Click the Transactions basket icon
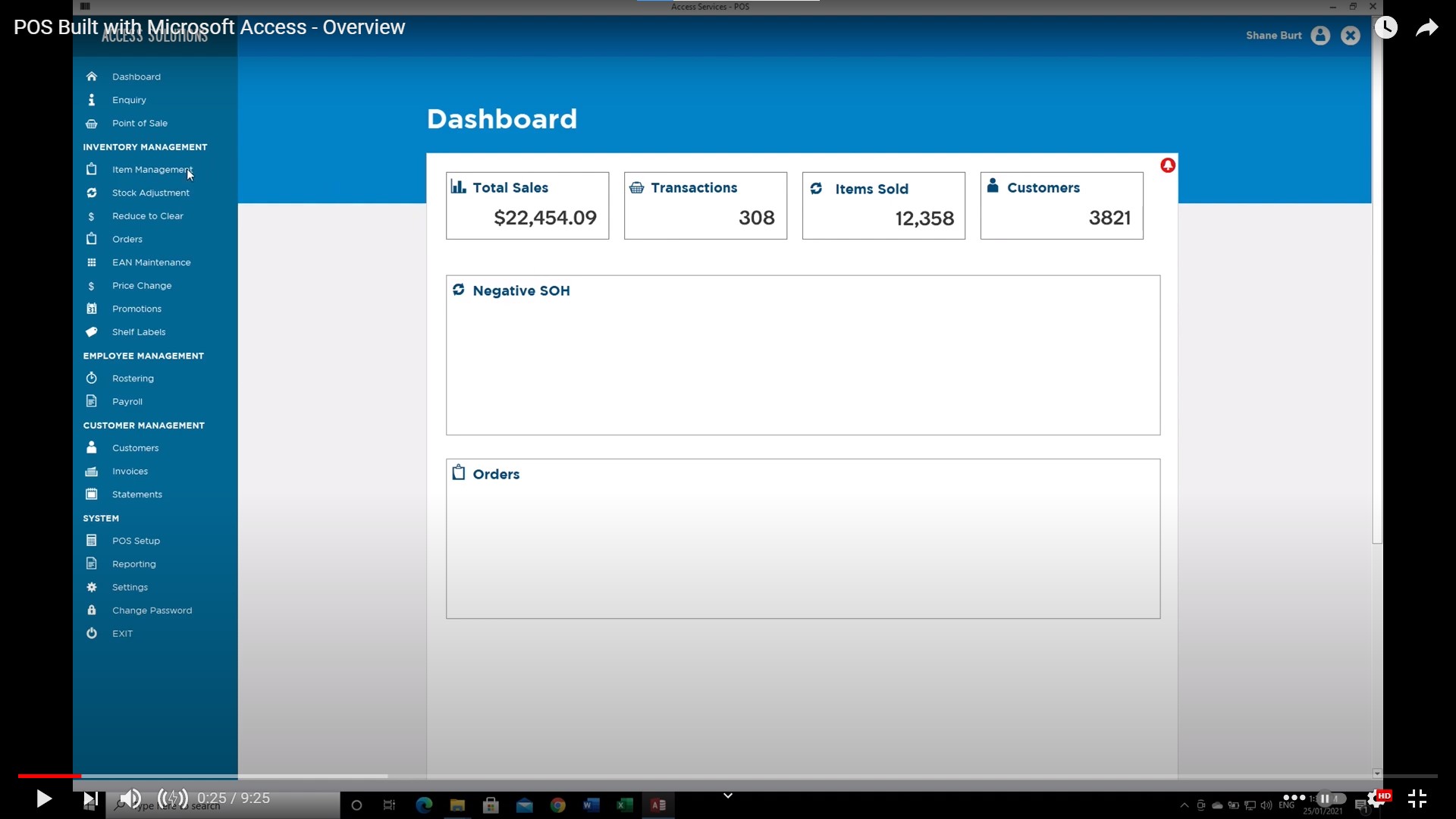Image resolution: width=1456 pixels, height=819 pixels. 637,187
